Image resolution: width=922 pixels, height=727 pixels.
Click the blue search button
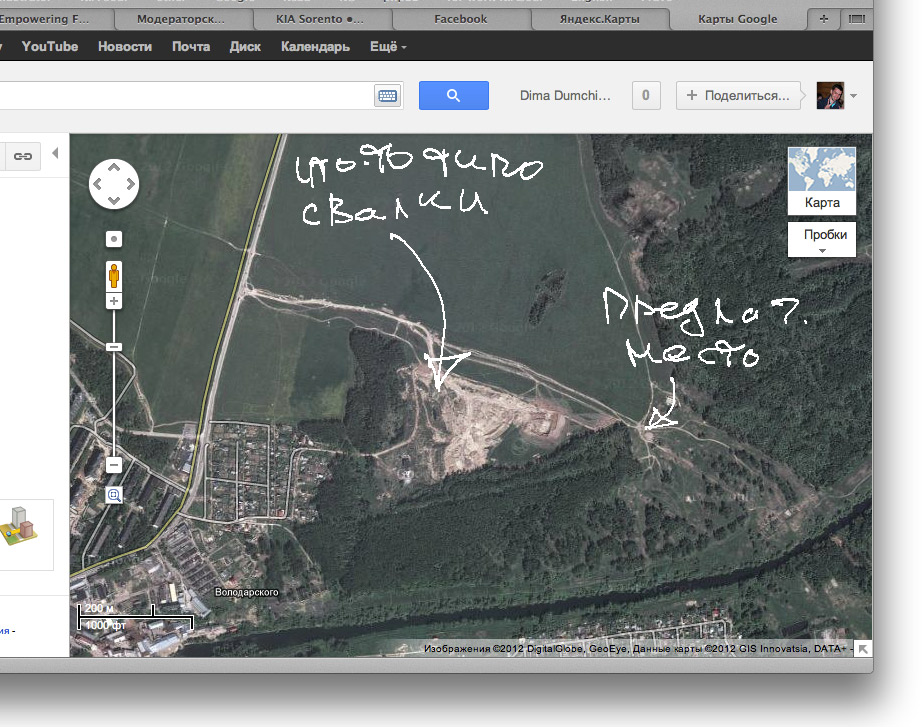pyautogui.click(x=453, y=95)
